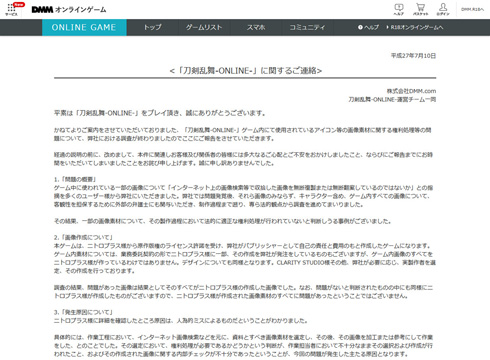This screenshot has height=360, width=490.
Task: Open the スマホ menu item
Action: (256, 27)
